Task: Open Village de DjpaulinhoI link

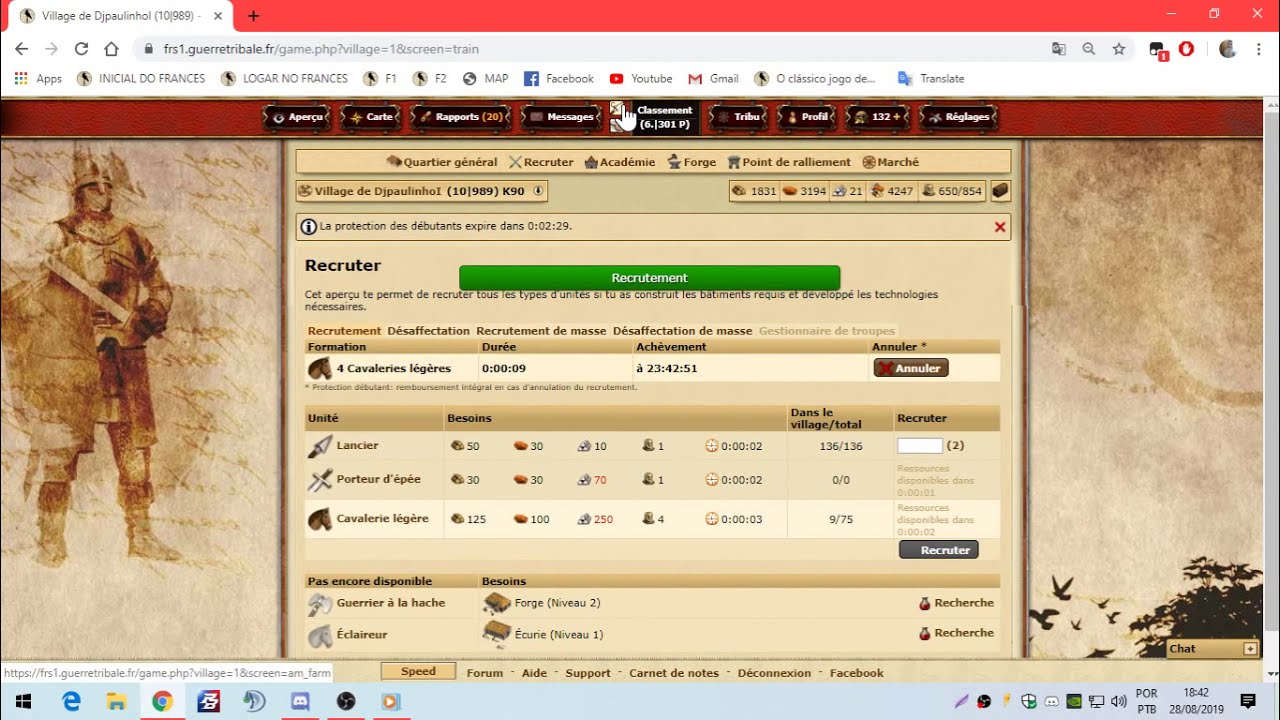Action: (x=378, y=191)
